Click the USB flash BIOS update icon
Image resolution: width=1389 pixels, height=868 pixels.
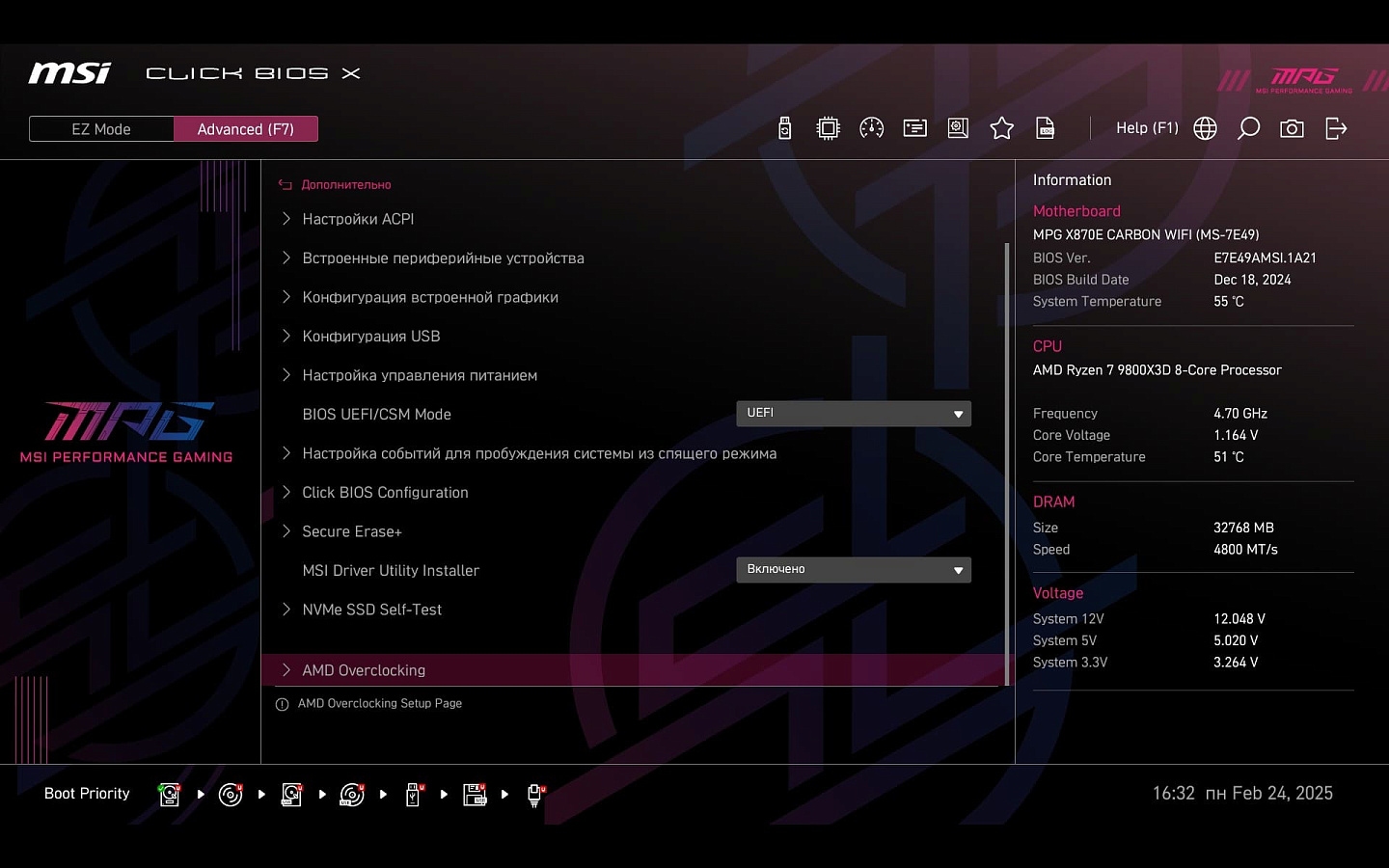coord(785,128)
